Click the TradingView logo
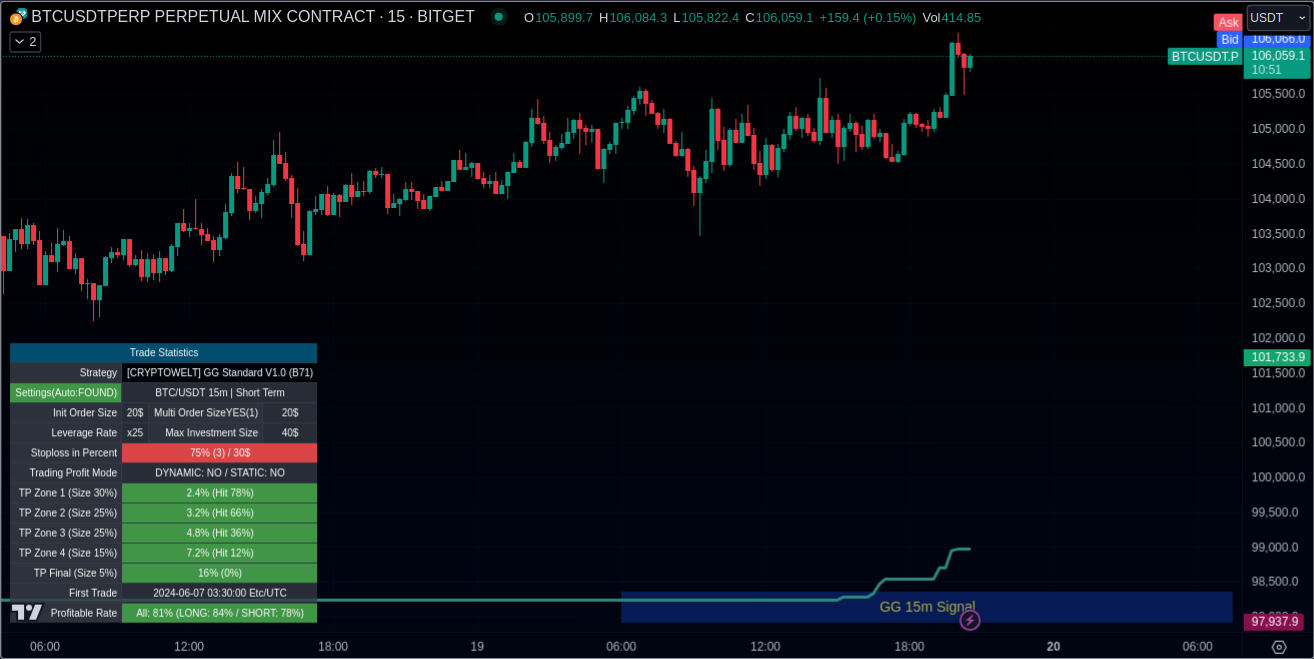 pos(27,612)
